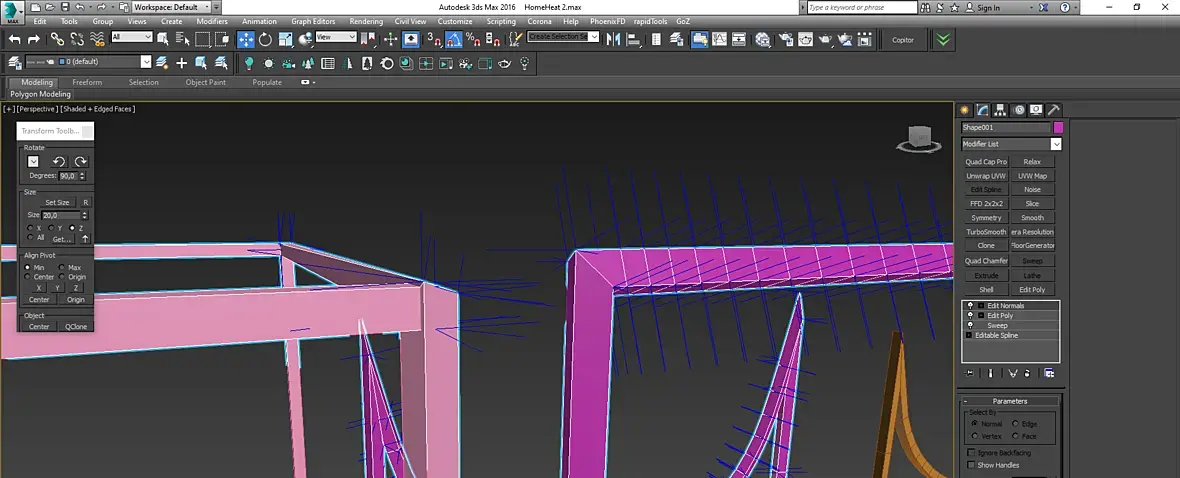The width and height of the screenshot is (1180, 478).
Task: Click the Select and Link chain icon
Action: (57, 40)
